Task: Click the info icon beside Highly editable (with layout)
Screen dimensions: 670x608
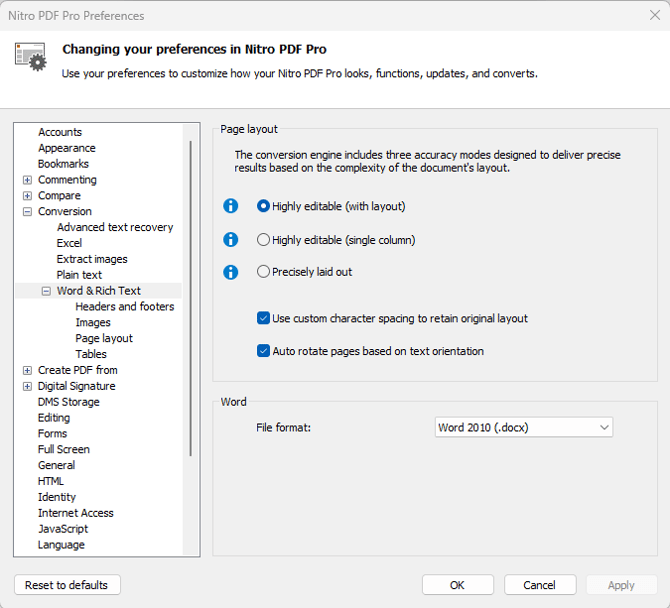Action: pyautogui.click(x=230, y=206)
